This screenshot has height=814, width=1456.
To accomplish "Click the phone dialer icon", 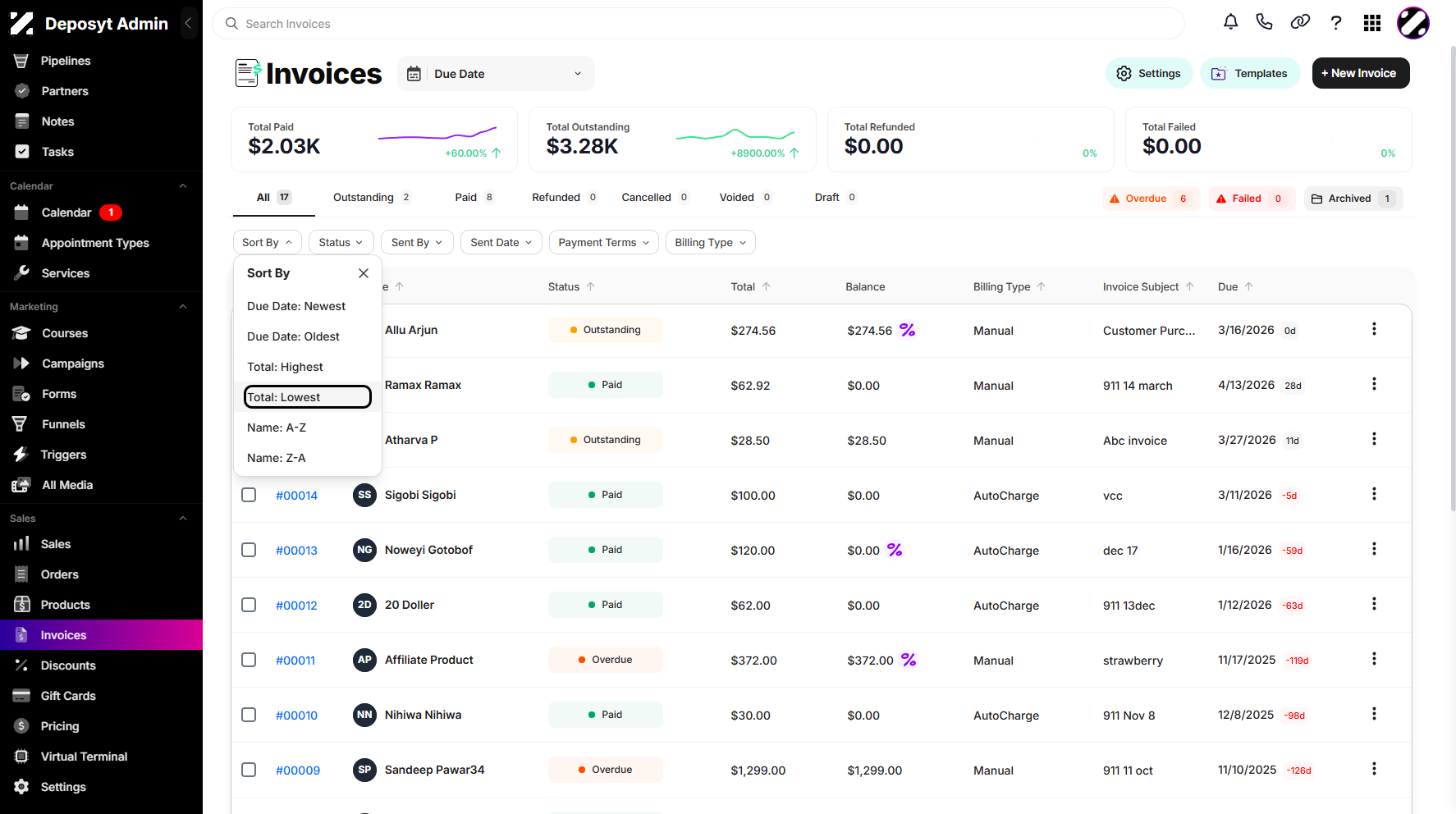I will [x=1264, y=22].
